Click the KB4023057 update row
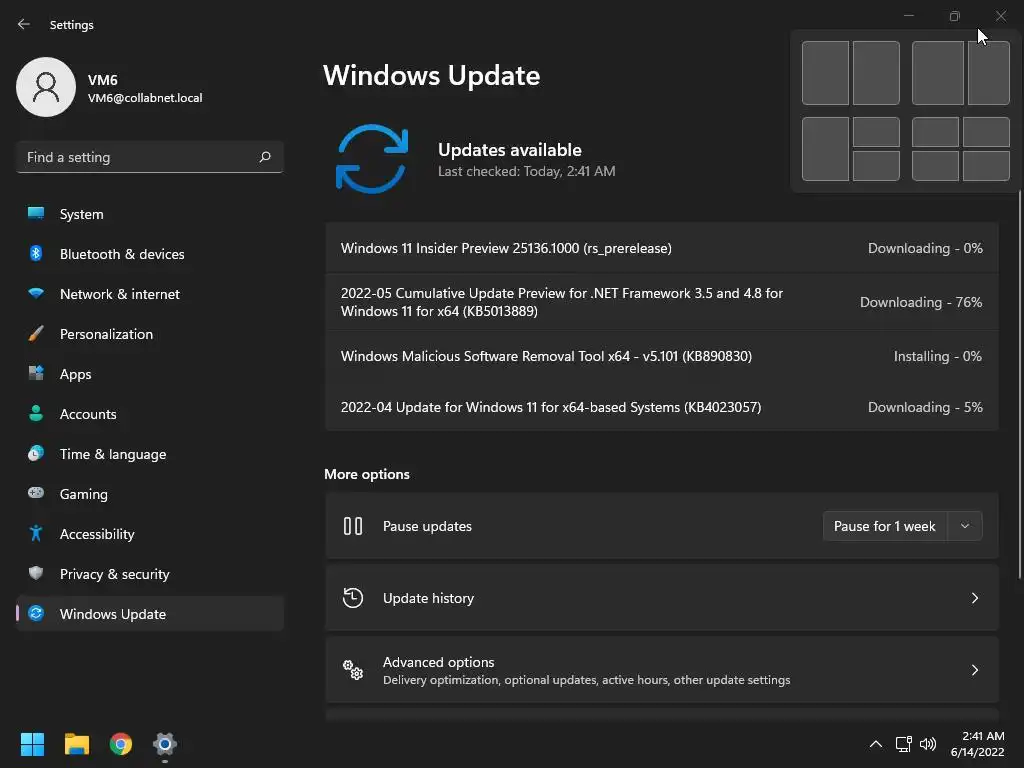This screenshot has width=1024, height=768. point(662,407)
